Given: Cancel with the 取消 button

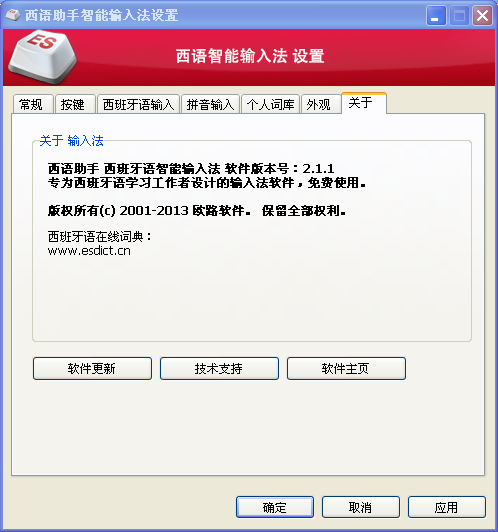Looking at the screenshot, I should click(x=361, y=507).
